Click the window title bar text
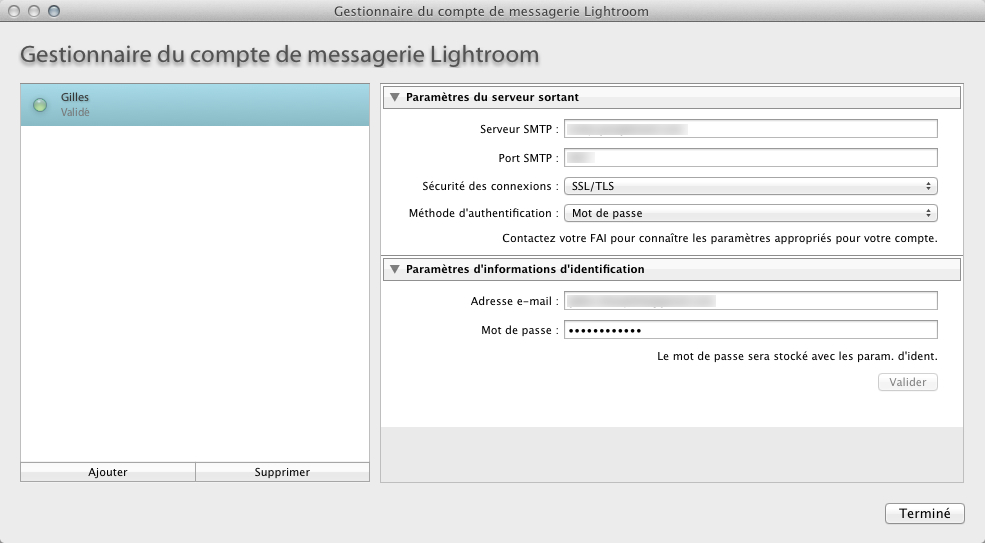Screen dimensions: 985x543 pos(491,11)
